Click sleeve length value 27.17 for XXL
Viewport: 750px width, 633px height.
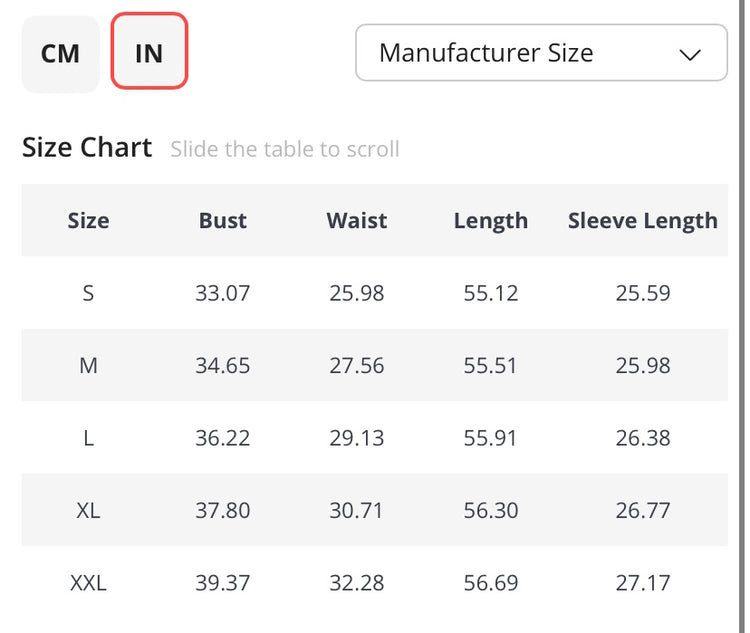[x=642, y=583]
